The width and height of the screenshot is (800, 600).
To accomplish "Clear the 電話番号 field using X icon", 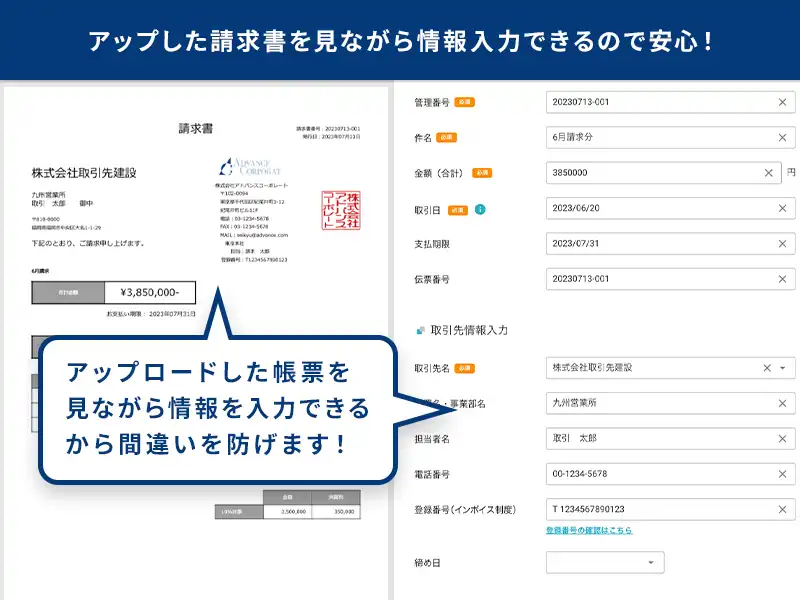I will tap(782, 474).
